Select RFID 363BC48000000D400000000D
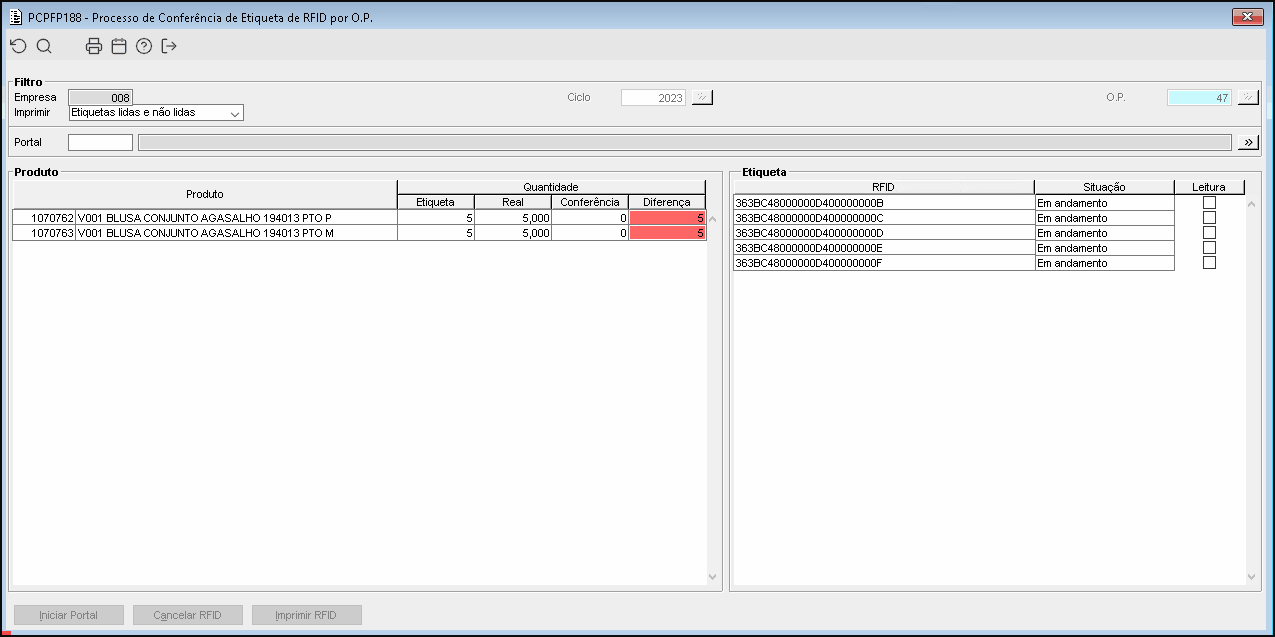This screenshot has width=1275, height=637. (x=884, y=233)
